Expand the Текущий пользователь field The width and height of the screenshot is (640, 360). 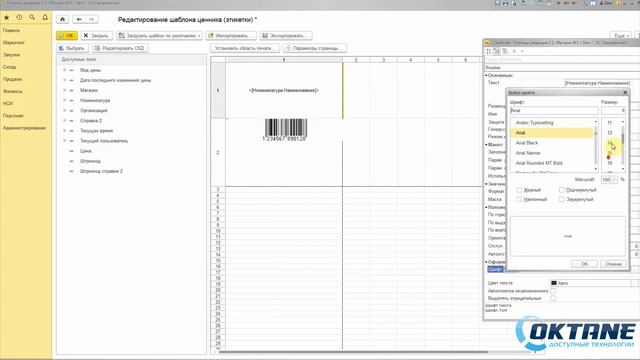point(64,141)
